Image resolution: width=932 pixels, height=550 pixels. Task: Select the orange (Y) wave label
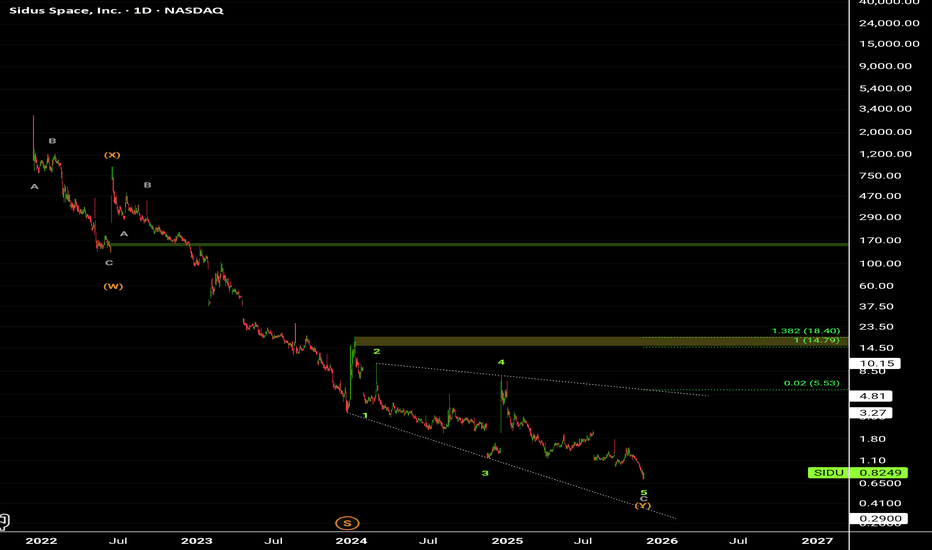click(x=643, y=506)
